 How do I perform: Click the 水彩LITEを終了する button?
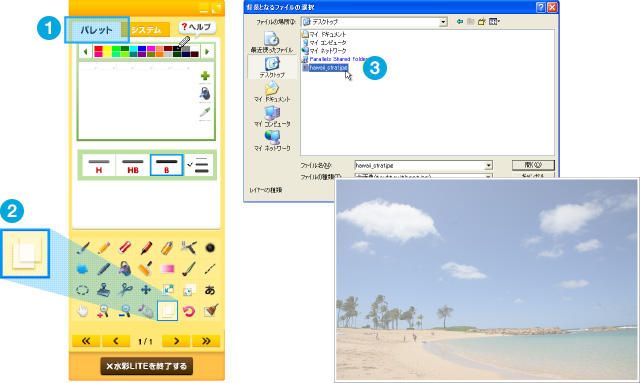coord(147,366)
